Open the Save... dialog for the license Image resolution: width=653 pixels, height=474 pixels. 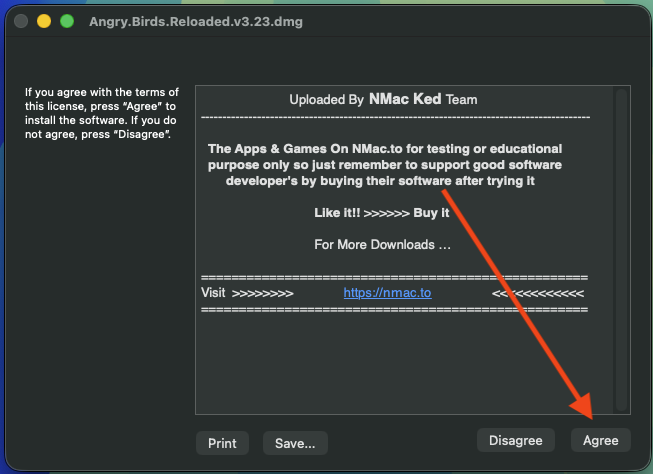295,443
